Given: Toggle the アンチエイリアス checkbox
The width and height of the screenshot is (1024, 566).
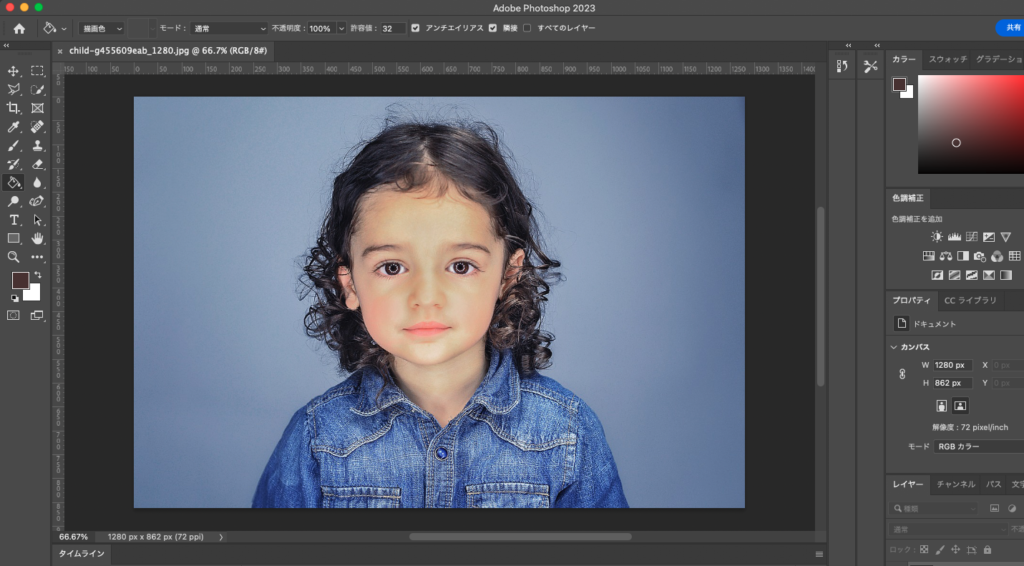Looking at the screenshot, I should tap(415, 28).
